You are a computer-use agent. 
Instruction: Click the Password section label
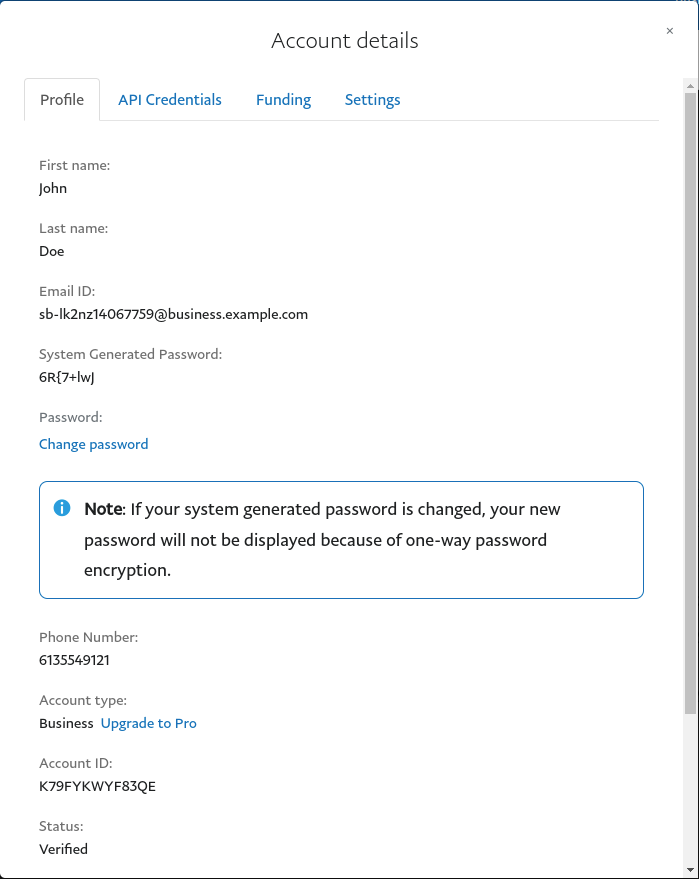[x=70, y=417]
